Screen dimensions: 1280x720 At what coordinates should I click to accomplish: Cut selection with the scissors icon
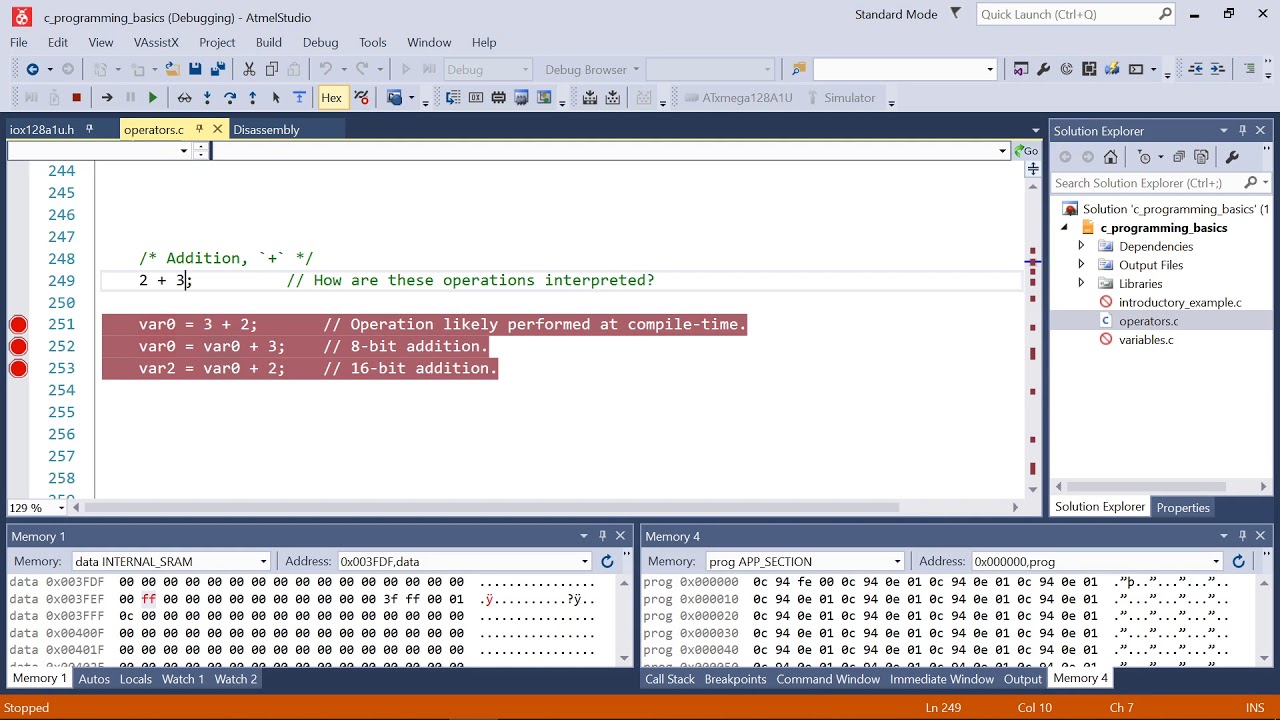click(249, 69)
